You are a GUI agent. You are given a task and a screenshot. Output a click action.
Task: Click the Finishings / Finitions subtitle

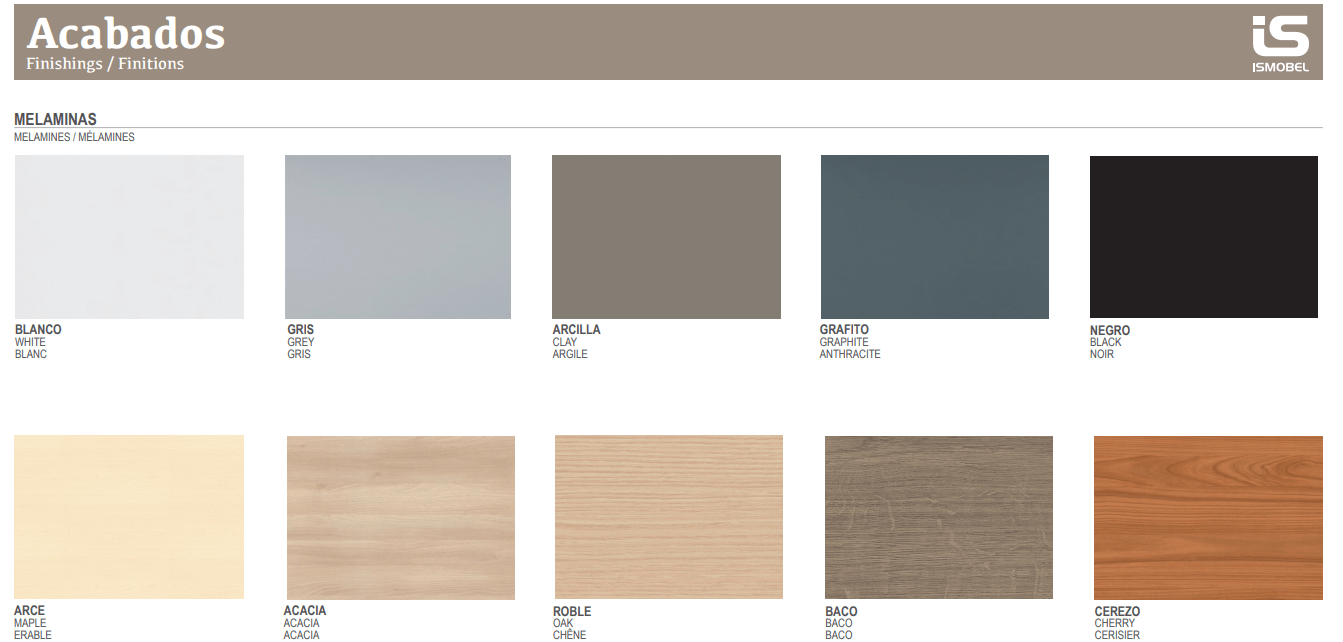point(105,64)
